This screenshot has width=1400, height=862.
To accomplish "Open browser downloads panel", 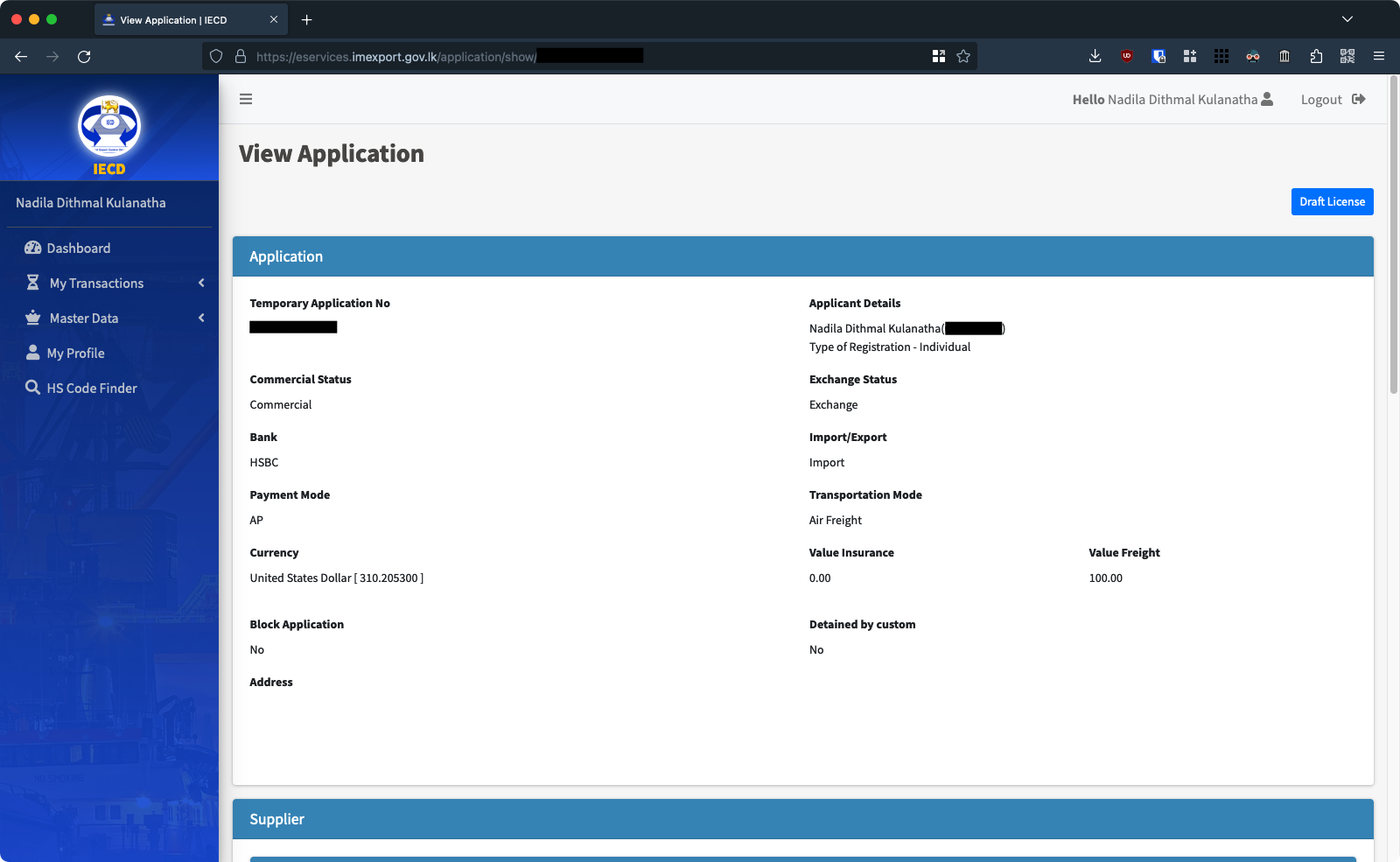I will pyautogui.click(x=1095, y=57).
